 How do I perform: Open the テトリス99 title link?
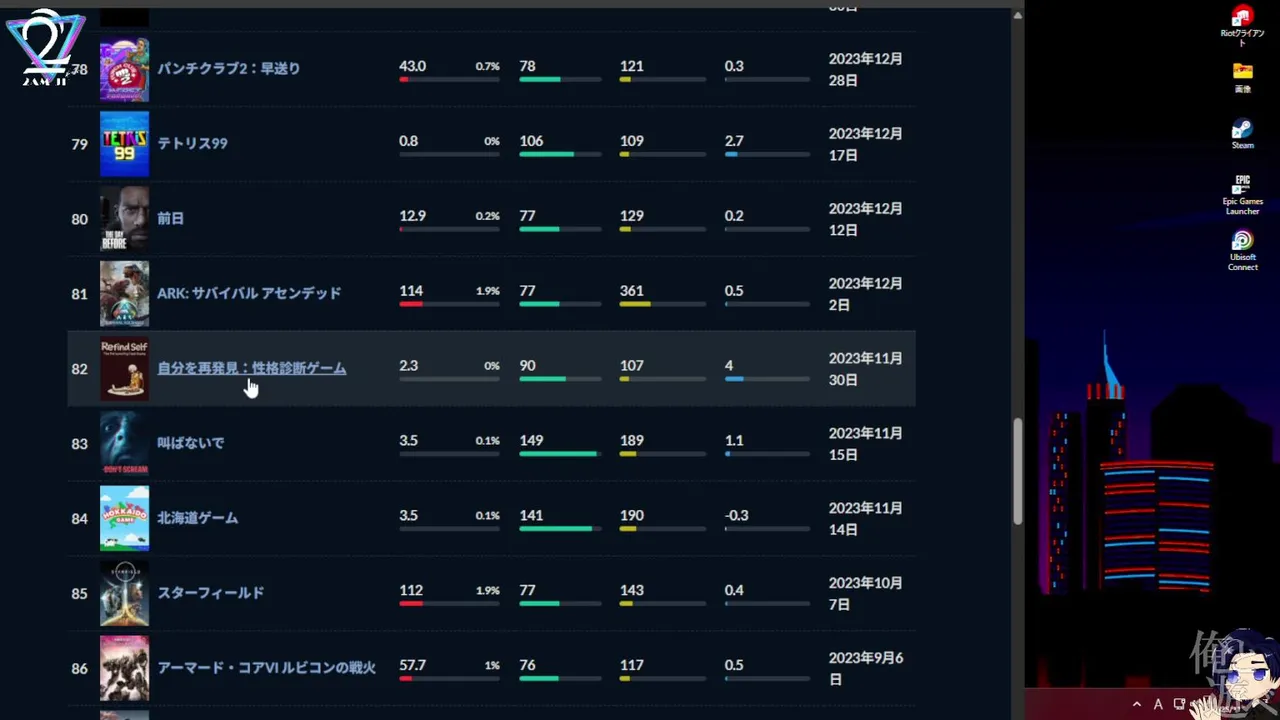192,143
